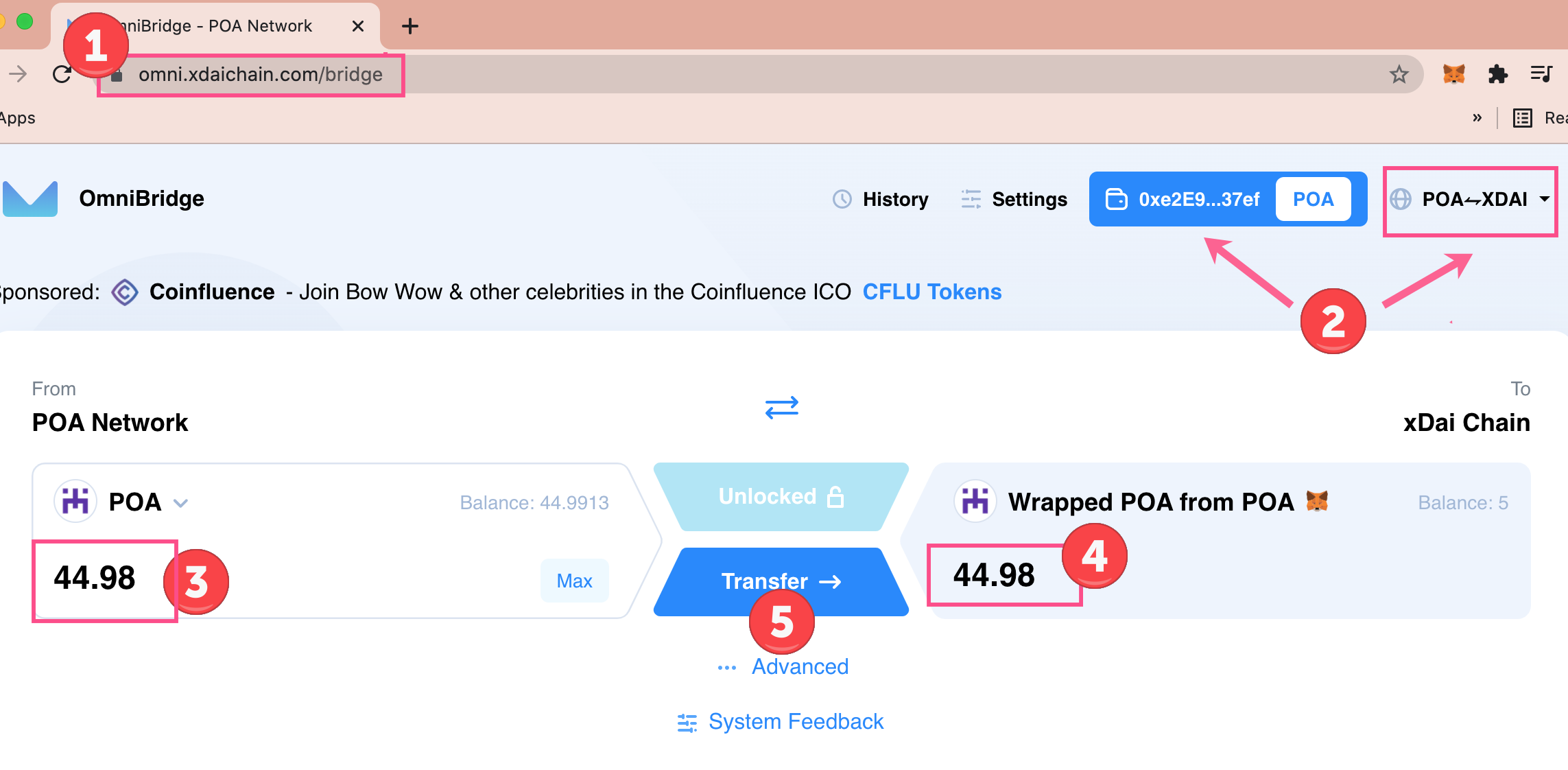1568x770 pixels.
Task: Click the OmniBridge logo
Action: pos(30,199)
